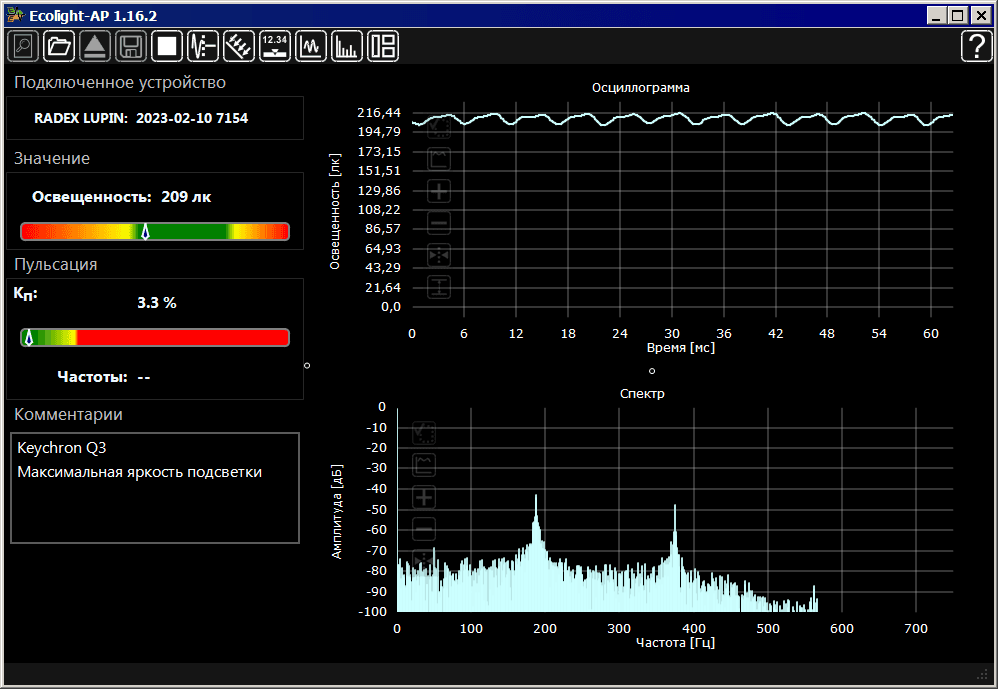Click the 209 лк illuminance reading
The width and height of the screenshot is (998, 689).
coord(186,197)
